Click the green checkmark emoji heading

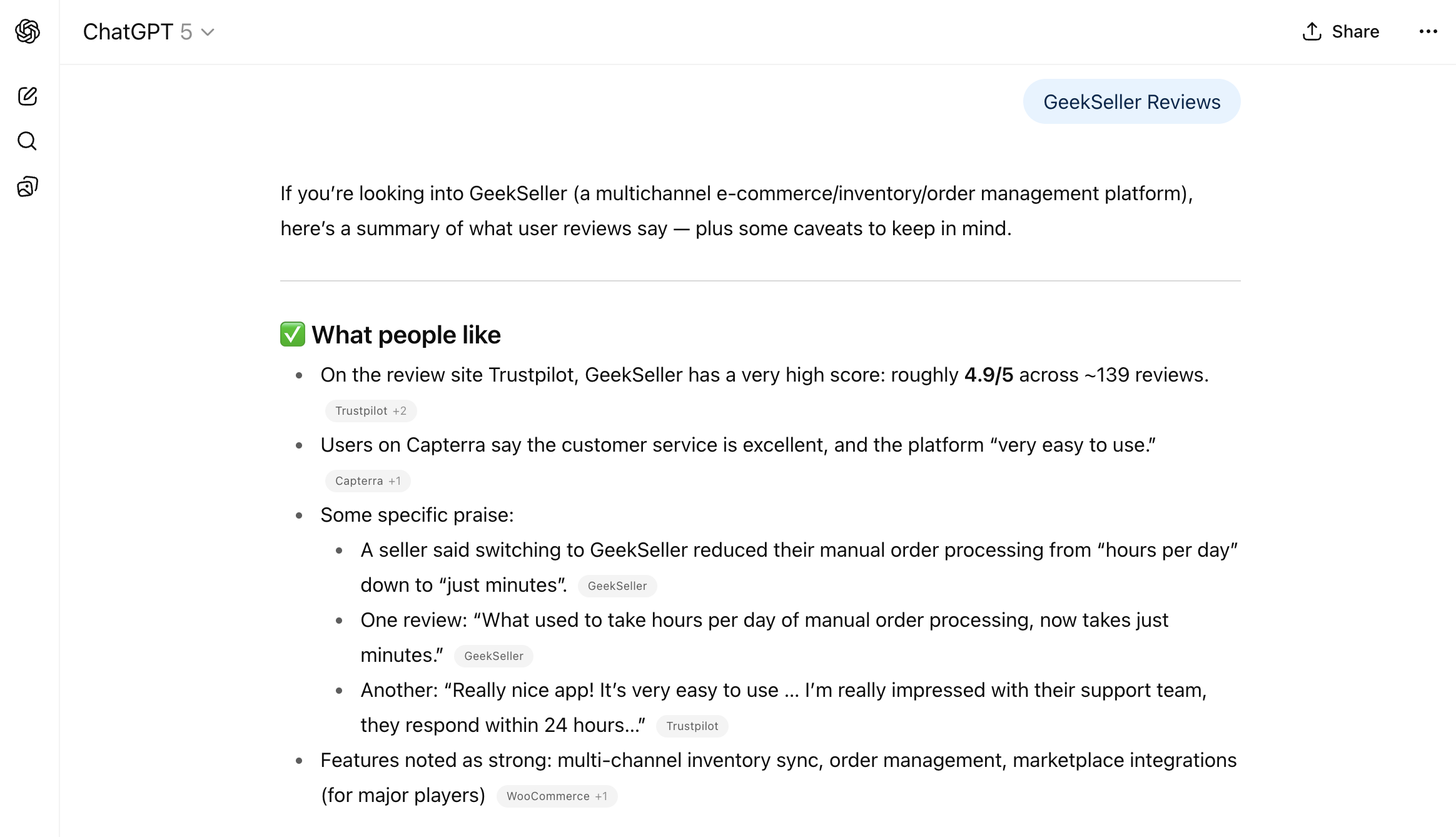tap(292, 335)
